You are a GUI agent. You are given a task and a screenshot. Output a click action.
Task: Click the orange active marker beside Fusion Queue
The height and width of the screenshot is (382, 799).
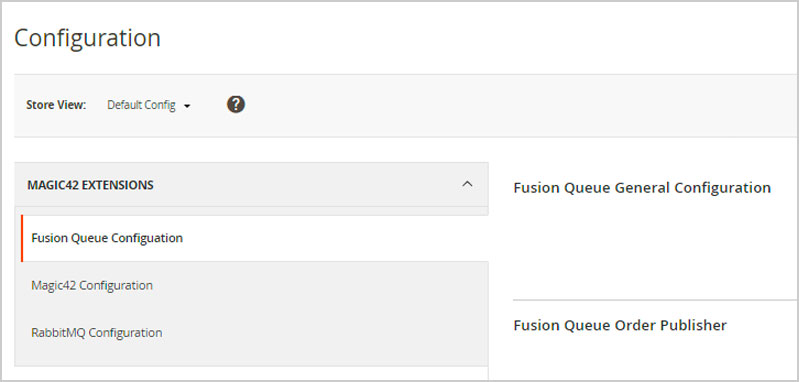(x=22, y=238)
